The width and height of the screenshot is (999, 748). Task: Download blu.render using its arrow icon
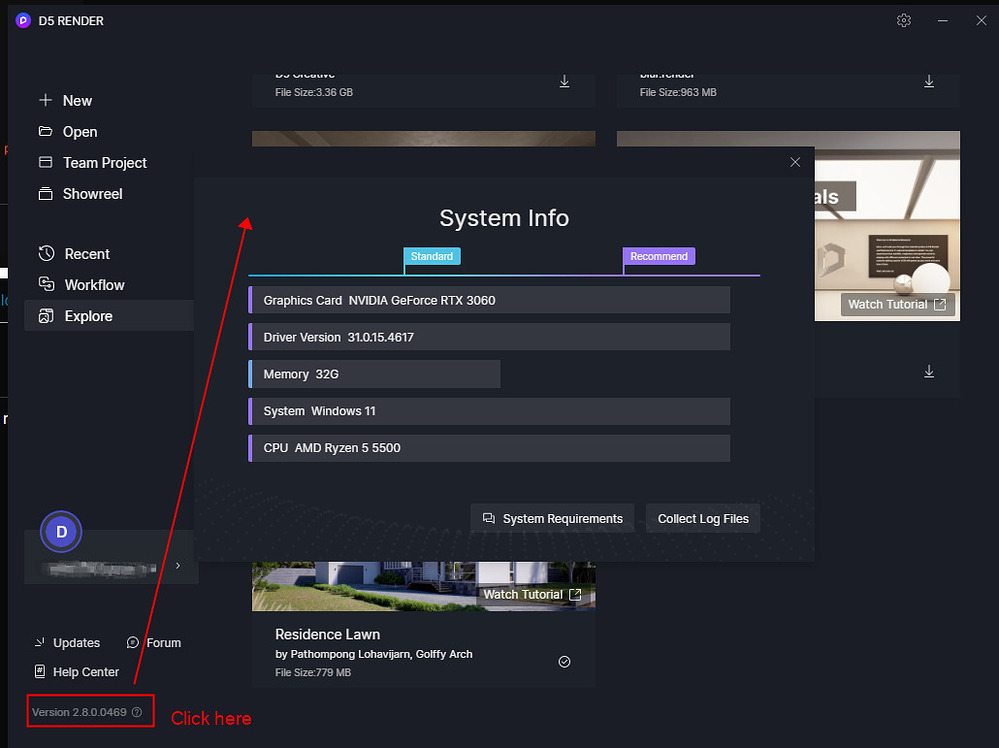point(928,82)
